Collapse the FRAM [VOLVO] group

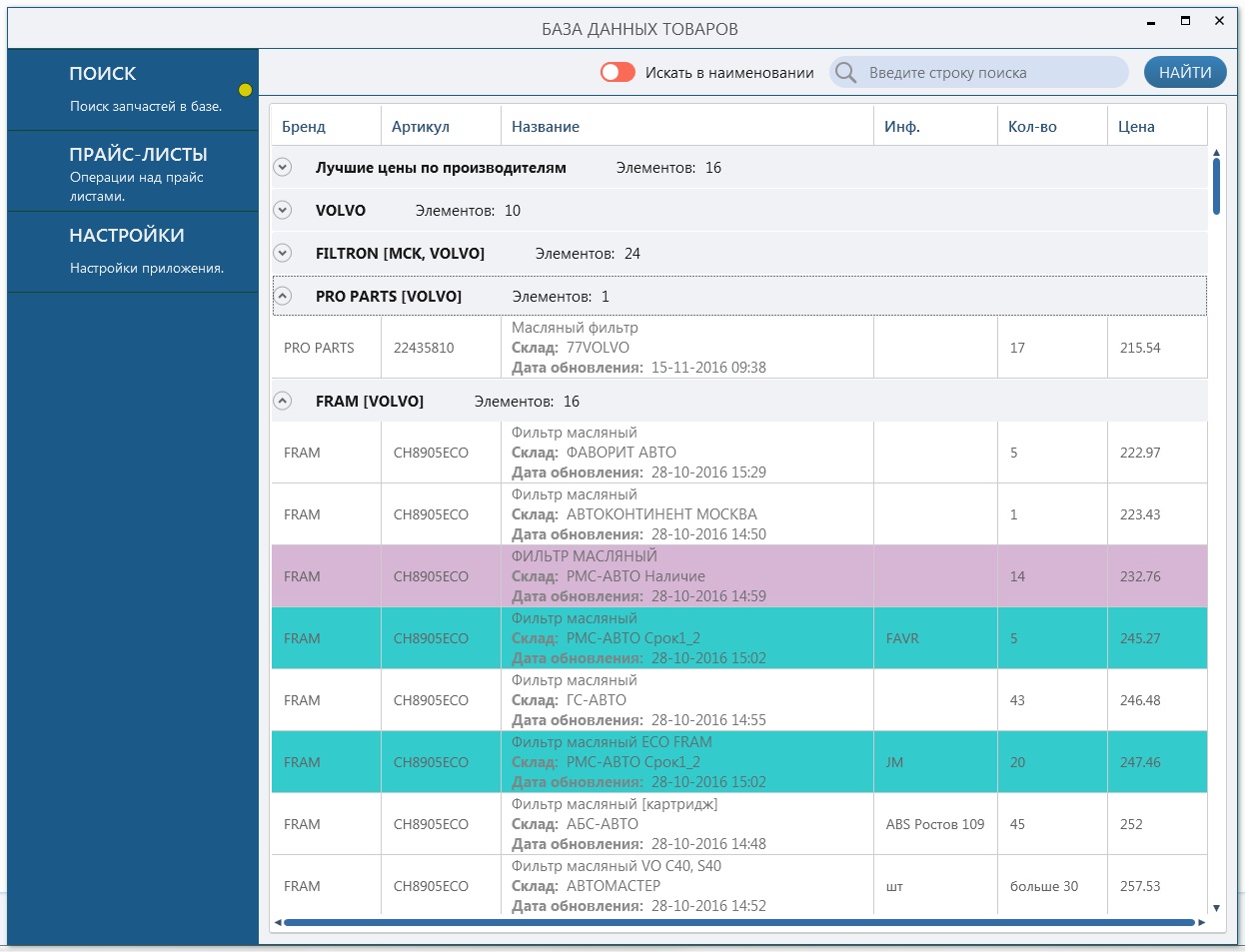point(283,401)
